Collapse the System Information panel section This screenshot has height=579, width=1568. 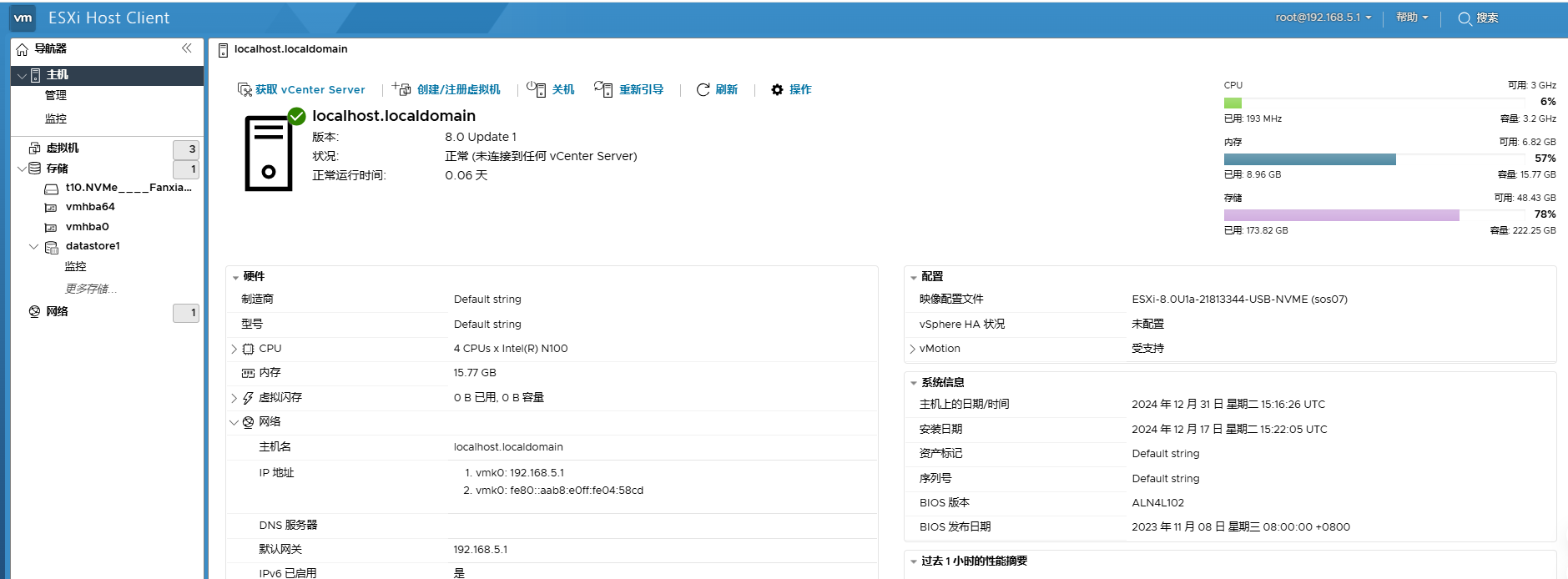pyautogui.click(x=914, y=383)
